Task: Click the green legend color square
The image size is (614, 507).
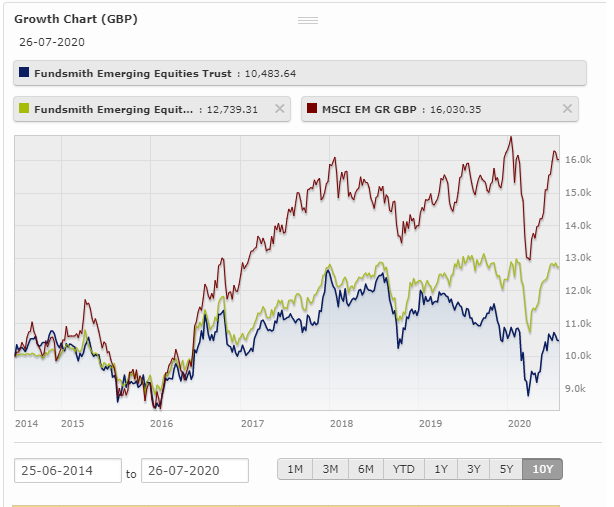Action: coord(24,108)
